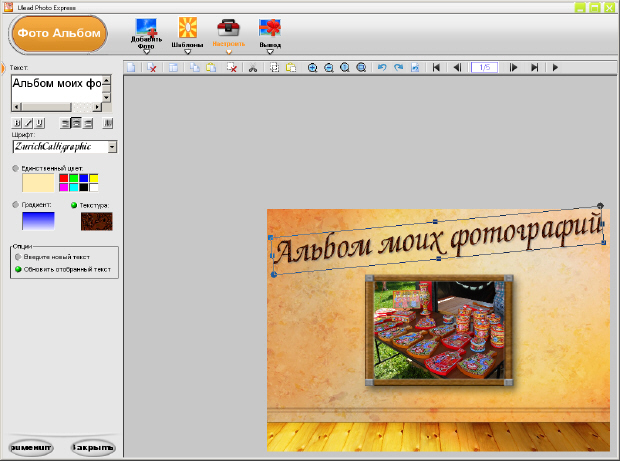
Task: Click the delete object icon with red cross
Action: 232,68
